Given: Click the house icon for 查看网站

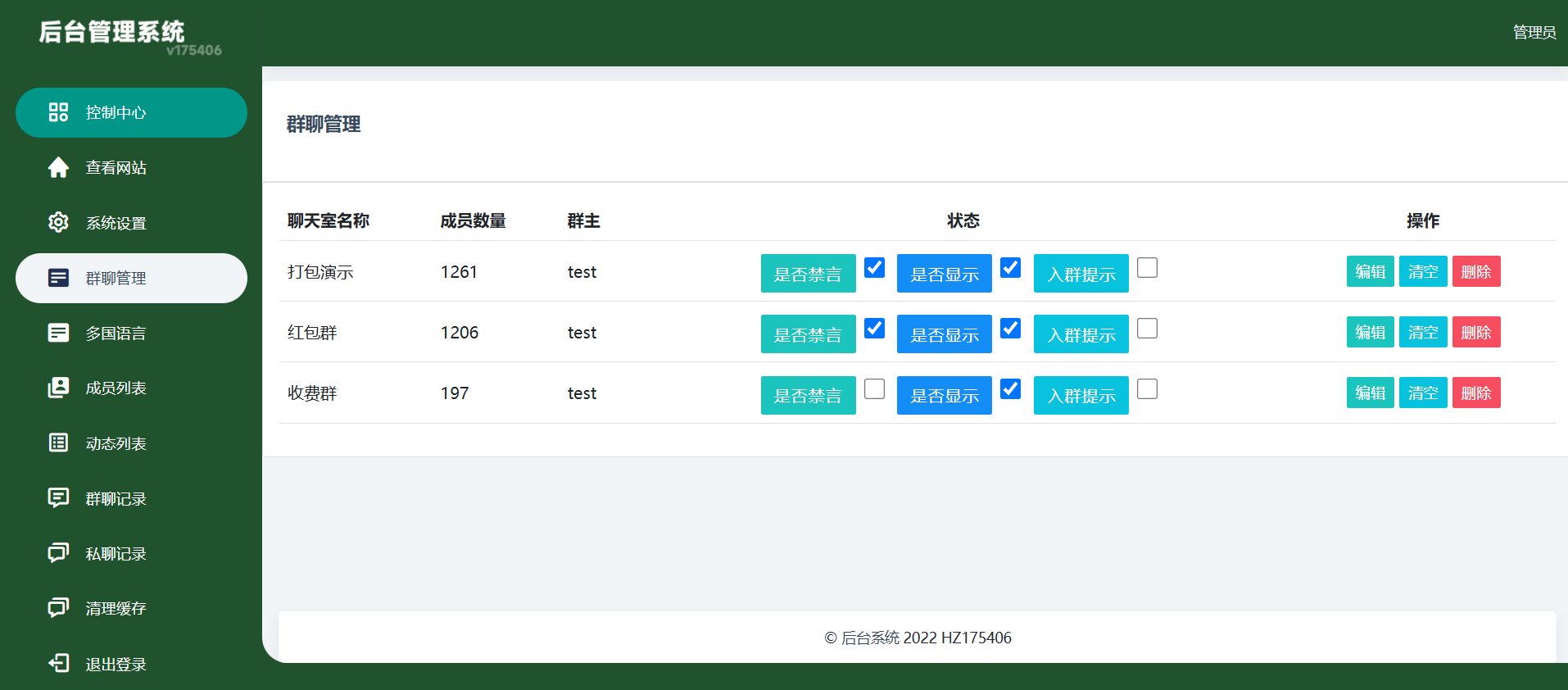Looking at the screenshot, I should tap(58, 167).
